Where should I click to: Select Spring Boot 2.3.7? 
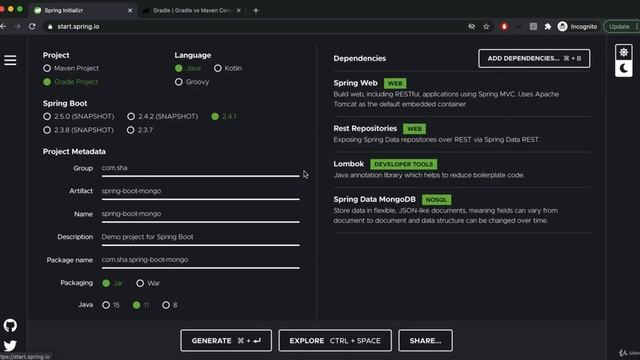(131, 130)
